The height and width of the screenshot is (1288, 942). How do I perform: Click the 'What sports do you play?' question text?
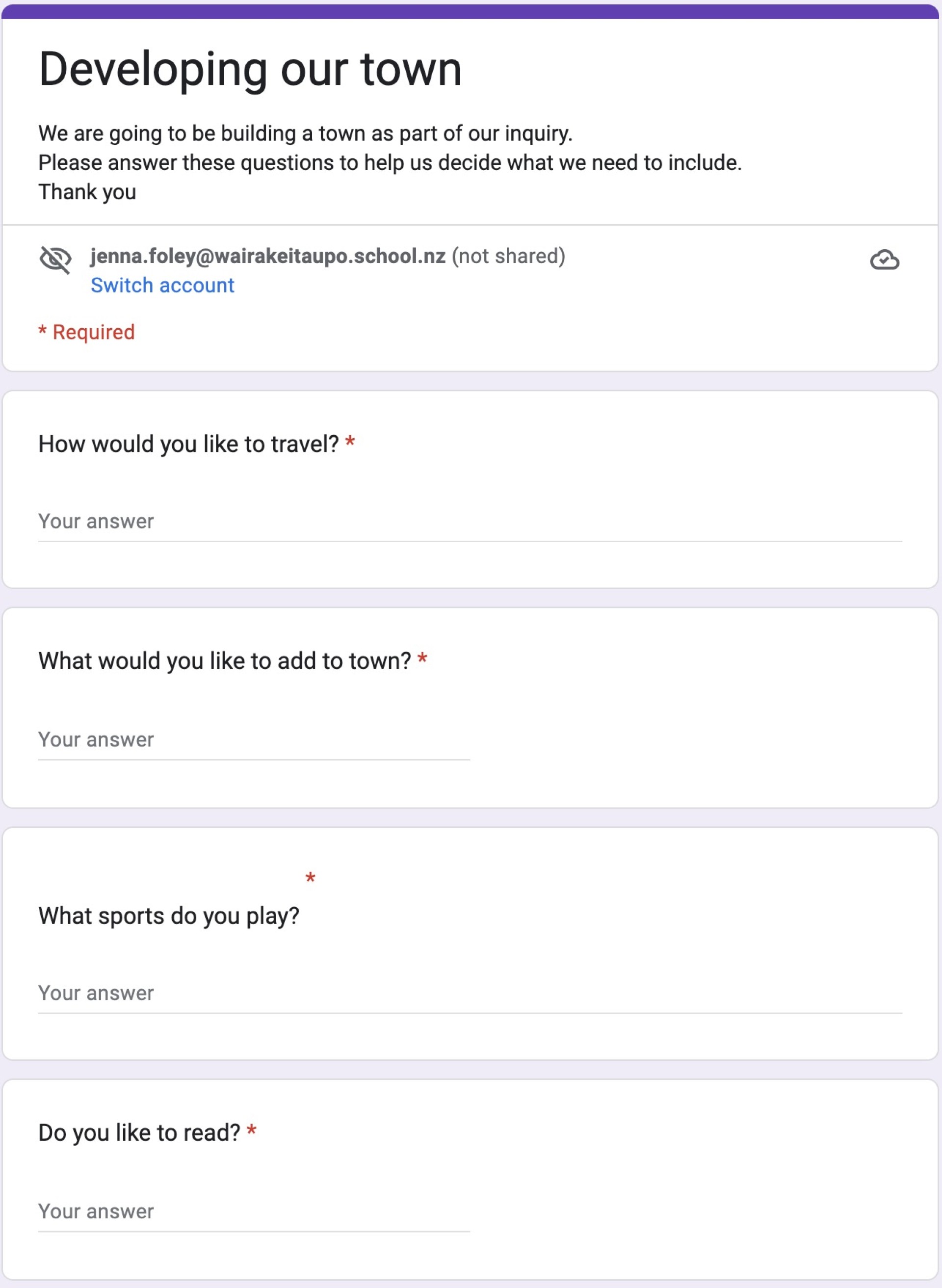point(169,916)
